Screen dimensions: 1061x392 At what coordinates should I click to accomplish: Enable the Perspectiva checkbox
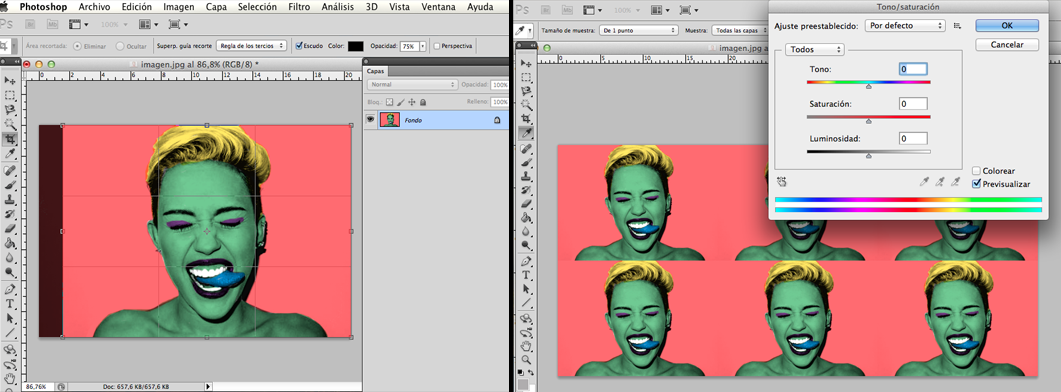437,46
